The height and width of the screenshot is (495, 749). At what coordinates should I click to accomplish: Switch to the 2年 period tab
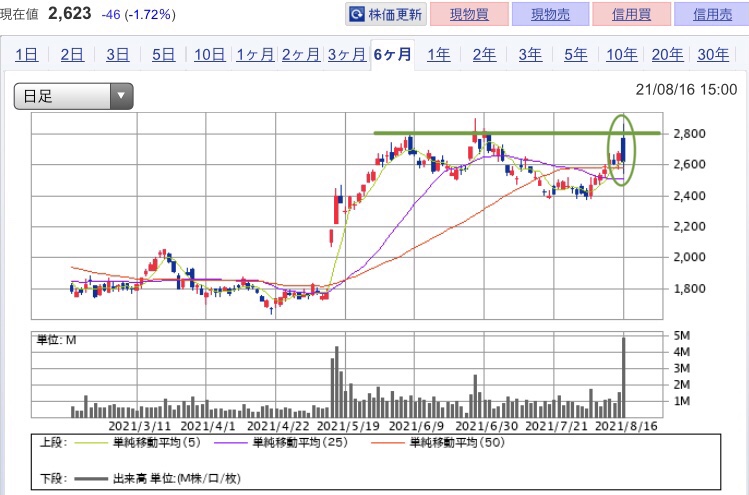coord(484,54)
